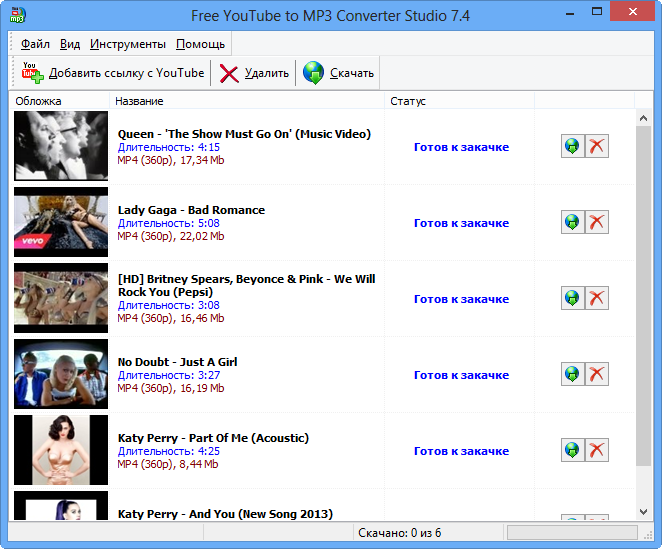Click the list scroll down arrow
The height and width of the screenshot is (549, 662).
tap(643, 512)
